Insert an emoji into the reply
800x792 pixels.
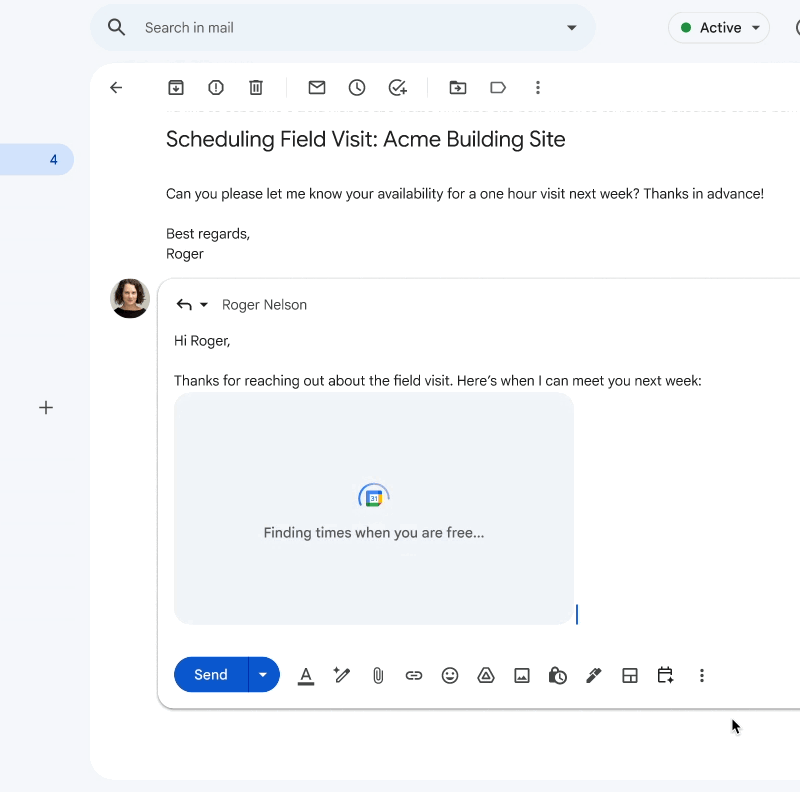click(x=450, y=675)
